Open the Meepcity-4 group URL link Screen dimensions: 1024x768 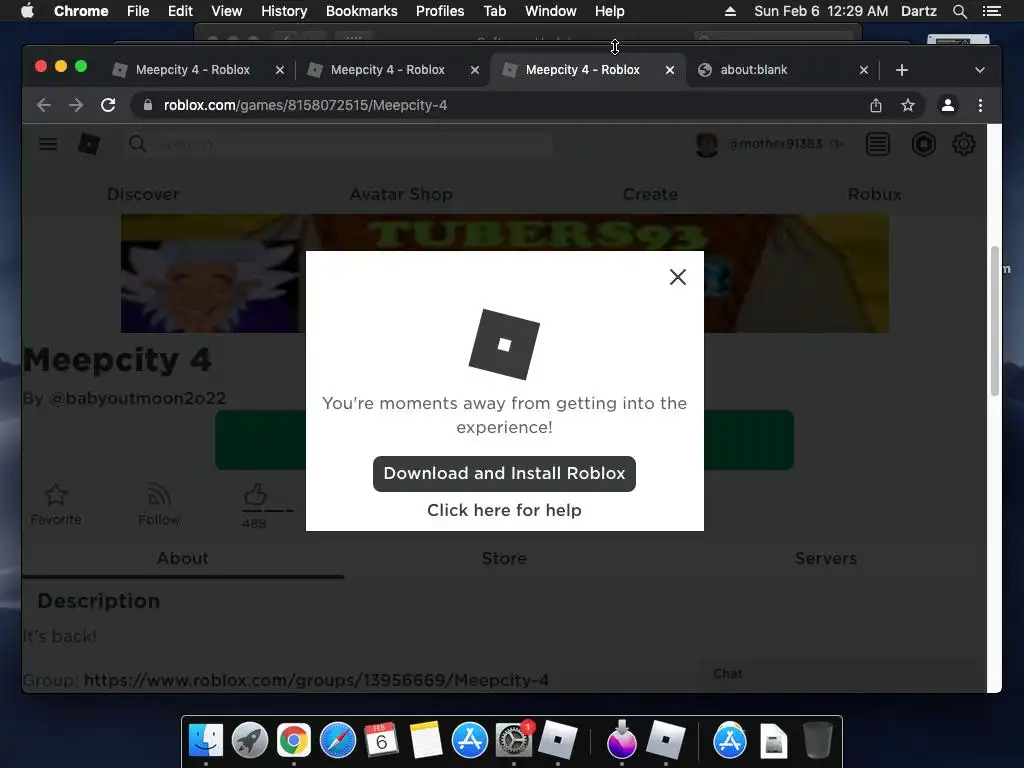[x=316, y=680]
